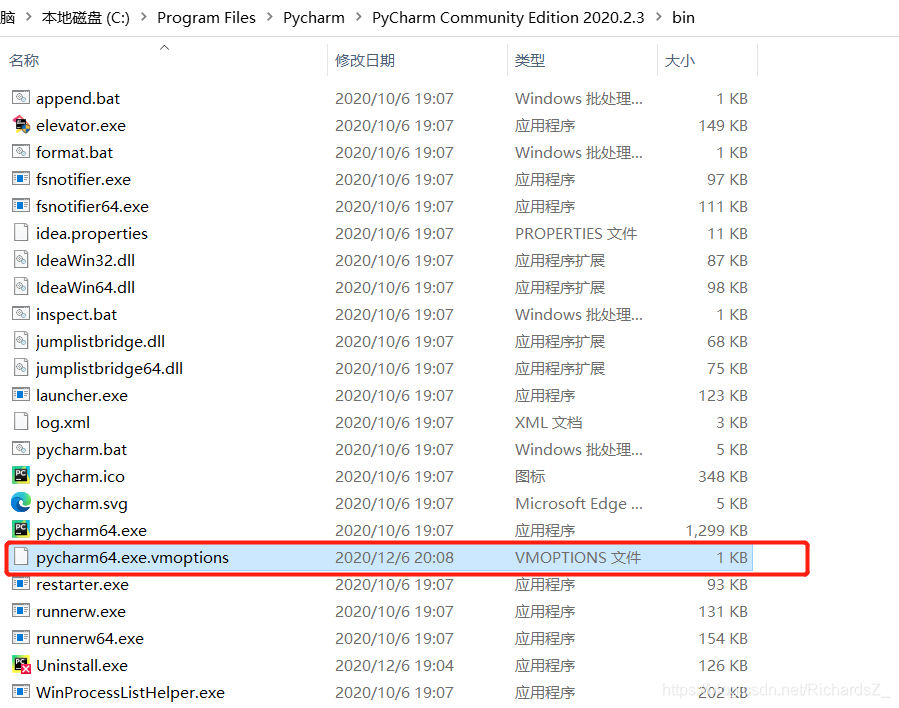This screenshot has width=899, height=708.
Task: Click the fsnotifier64.exe file icon
Action: 21,205
